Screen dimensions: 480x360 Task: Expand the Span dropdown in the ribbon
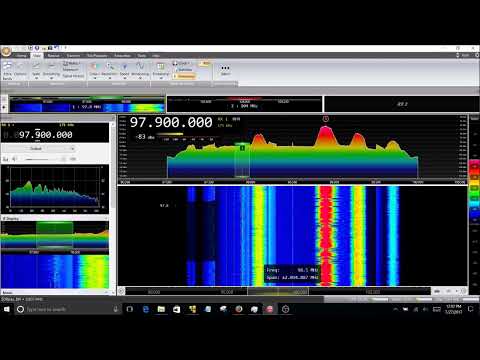tap(36, 70)
